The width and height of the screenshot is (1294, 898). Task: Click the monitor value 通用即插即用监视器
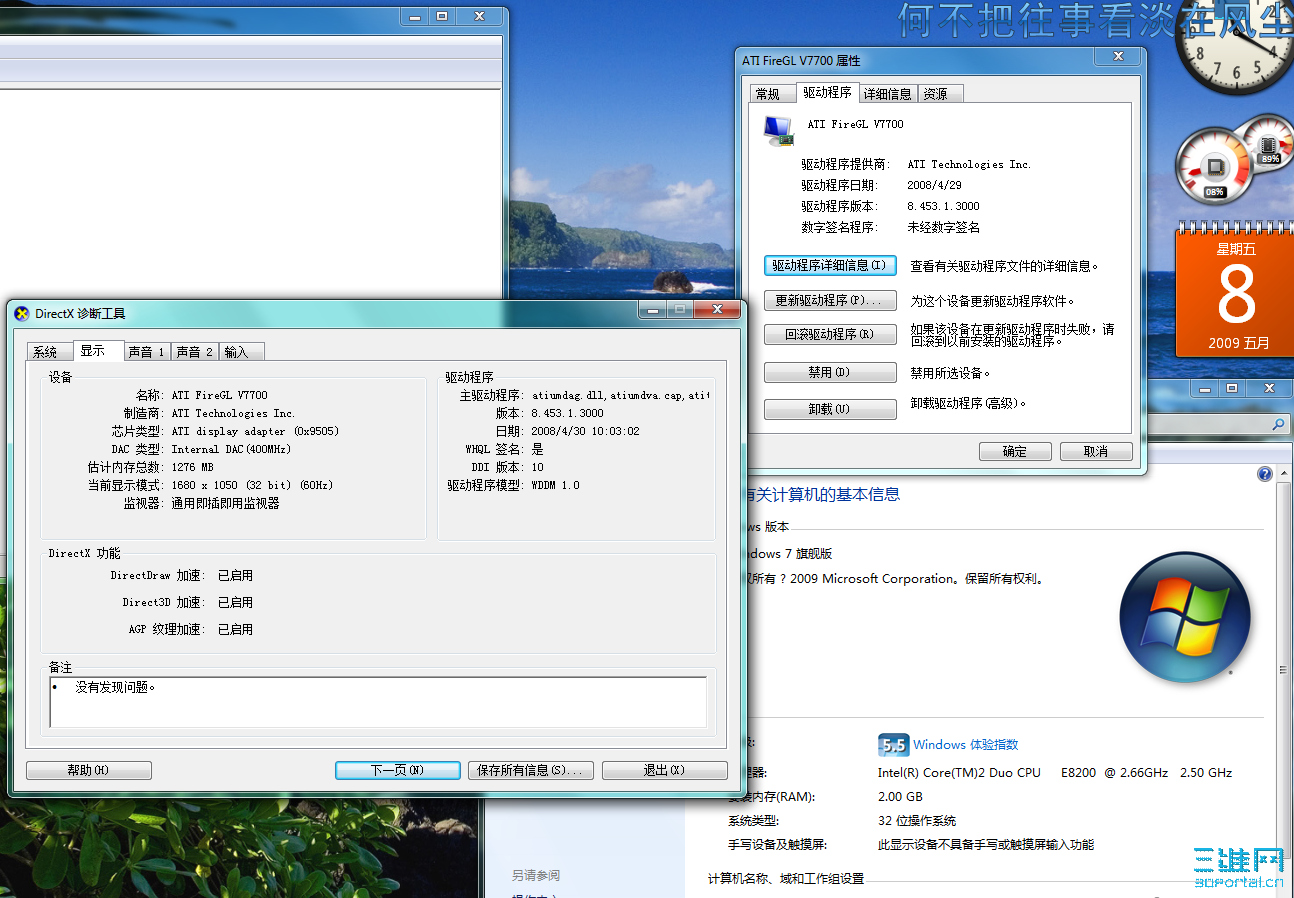226,503
